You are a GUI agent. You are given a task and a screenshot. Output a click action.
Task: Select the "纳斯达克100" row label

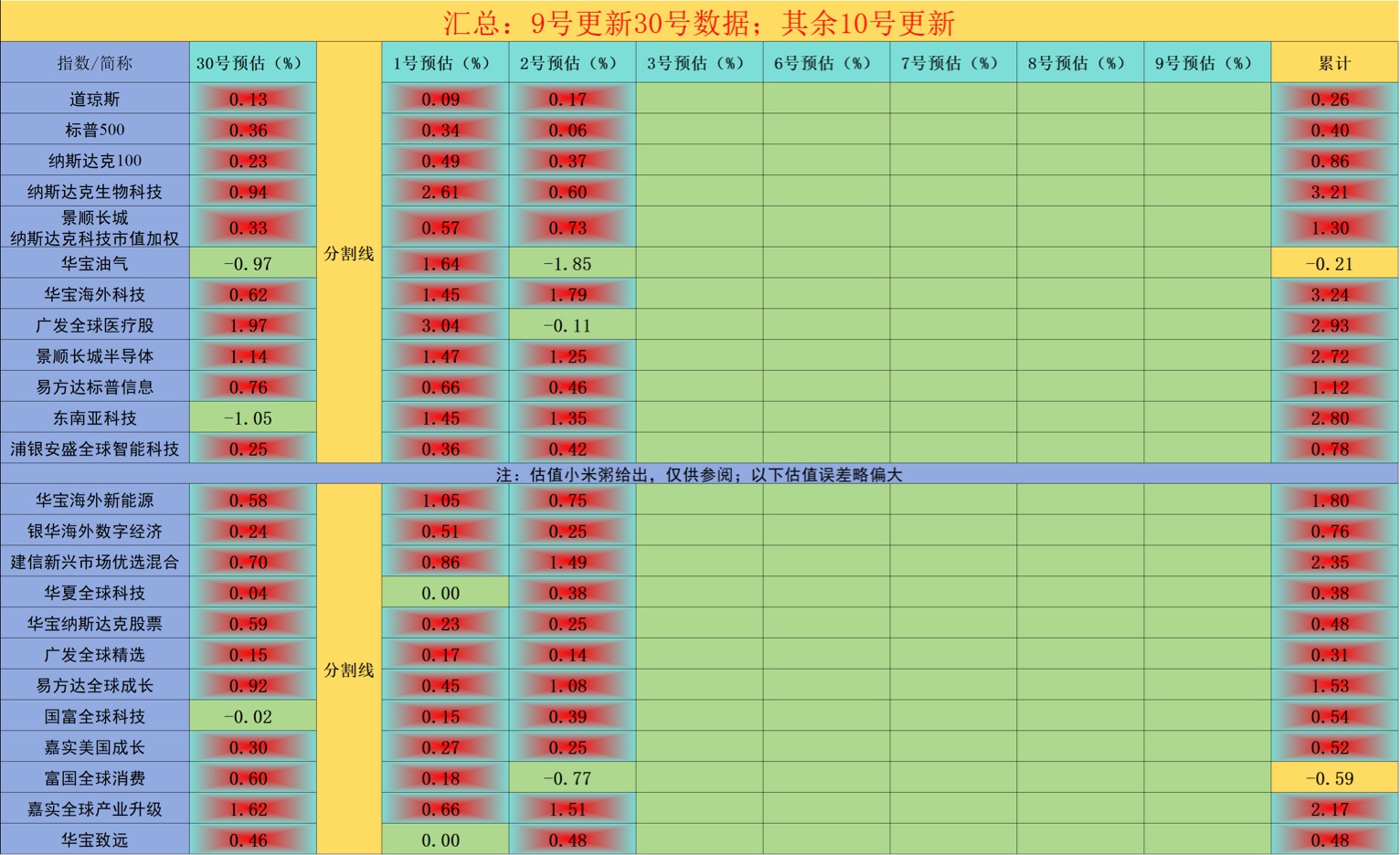point(95,161)
